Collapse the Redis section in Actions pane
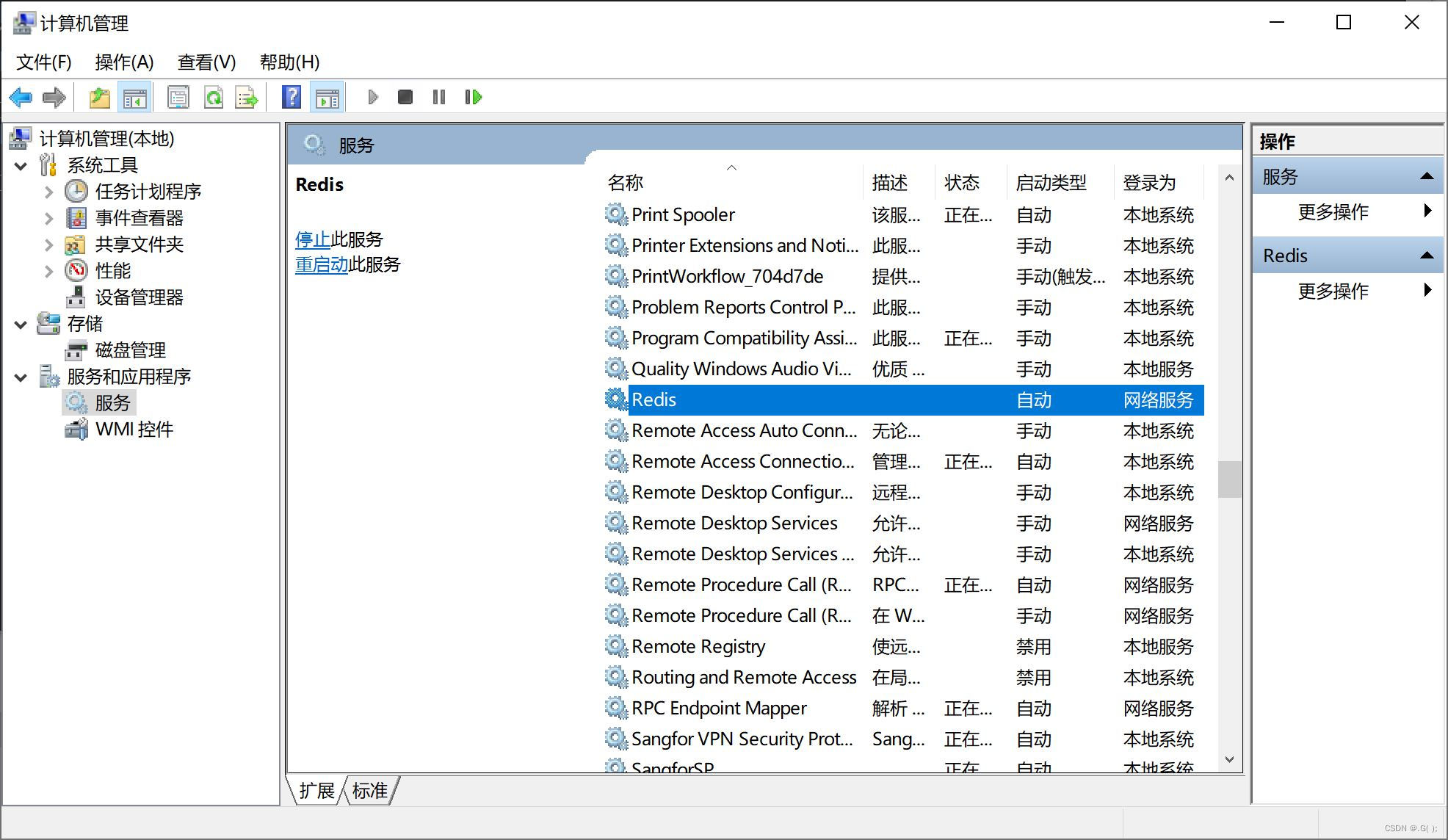The width and height of the screenshot is (1448, 840). click(1427, 256)
